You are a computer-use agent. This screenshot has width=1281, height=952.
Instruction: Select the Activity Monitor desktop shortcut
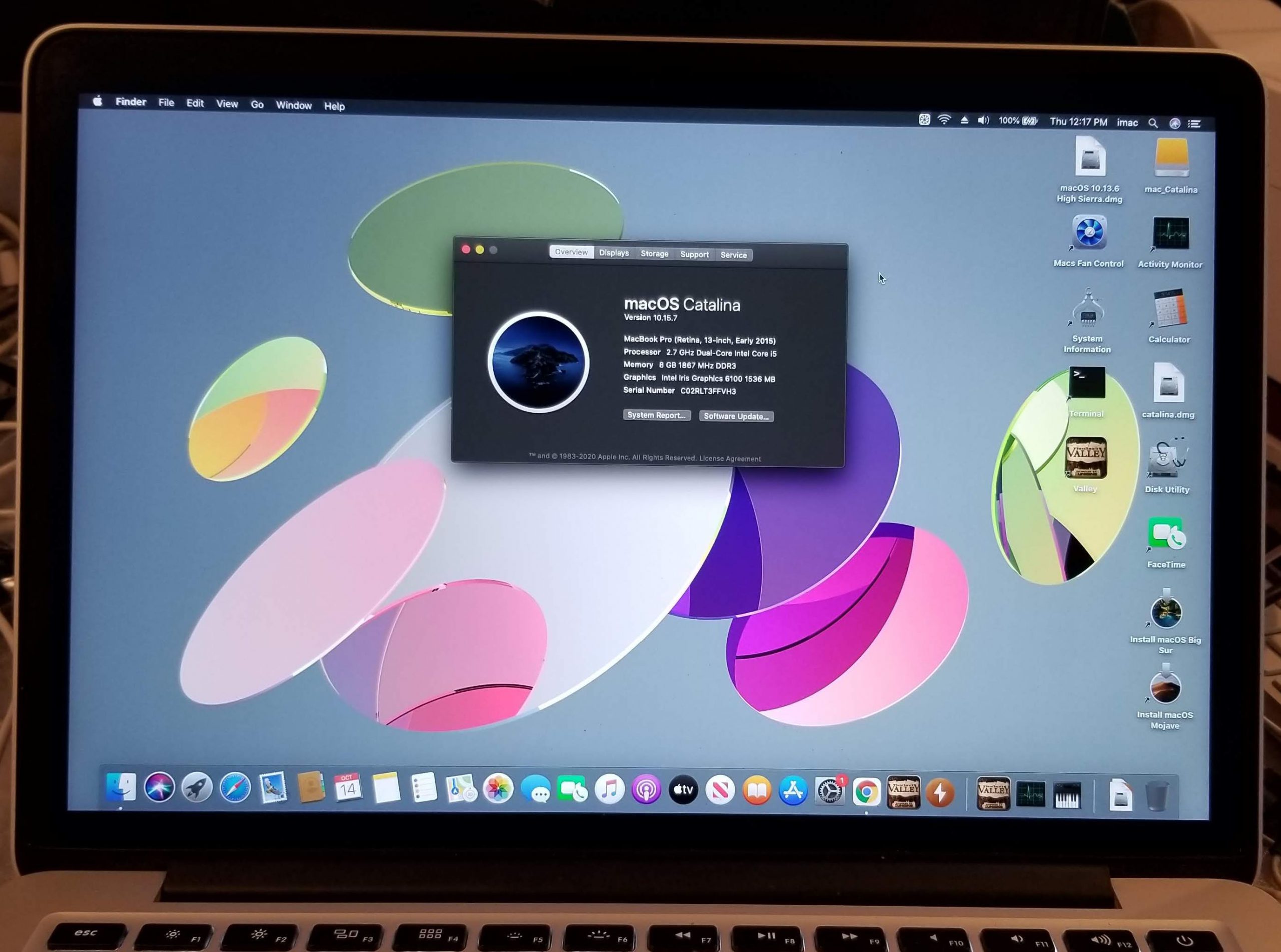1170,243
